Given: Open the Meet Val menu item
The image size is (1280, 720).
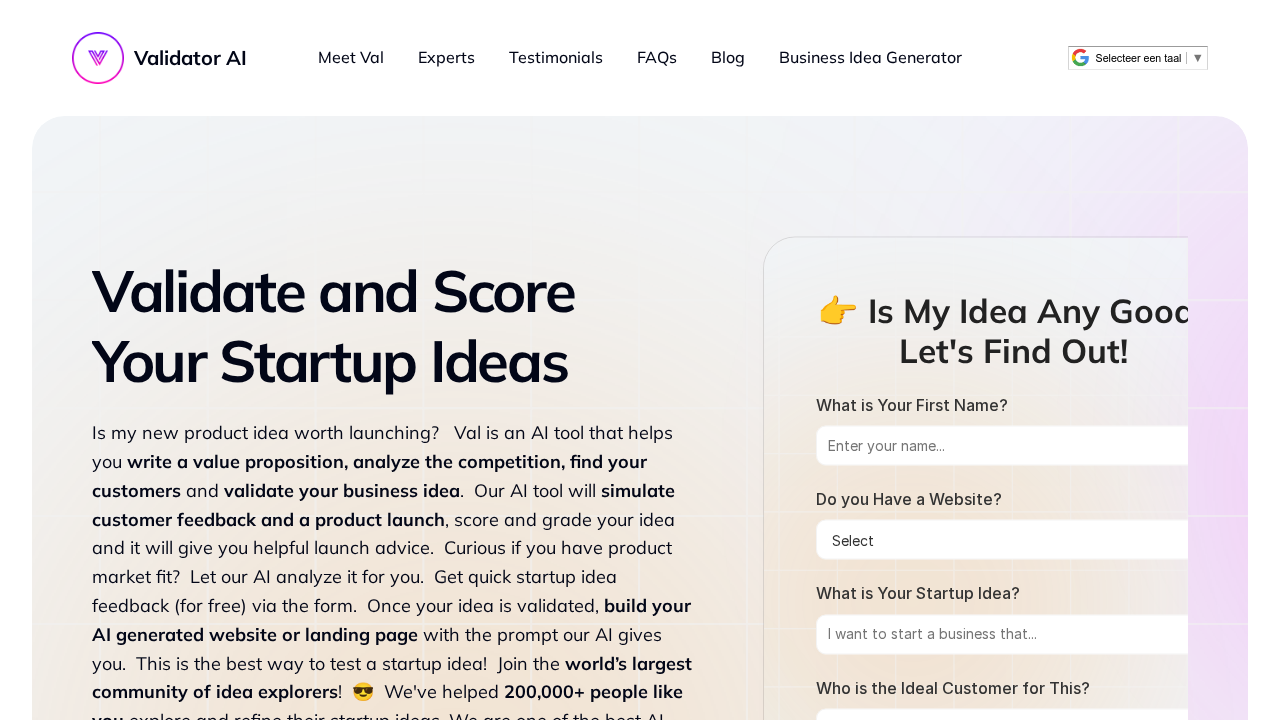Looking at the screenshot, I should point(351,58).
